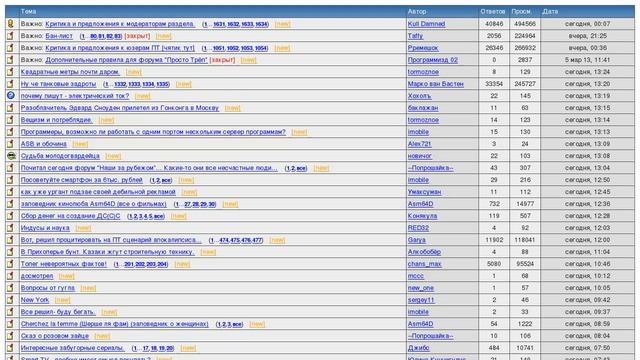Open thread 'Критика и предложения к модераторам раздела'
640x360 pixels.
(120, 24)
